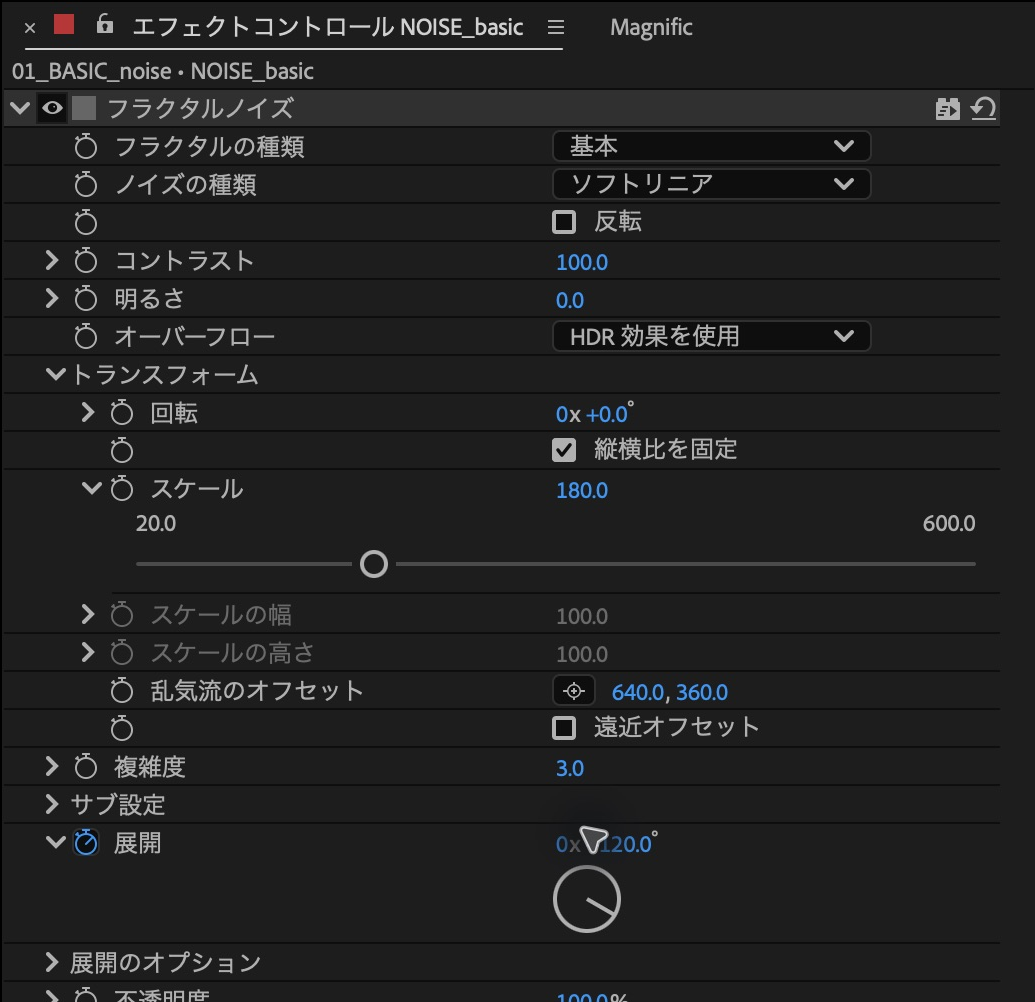Toggle フラクタルノイズ effect visibility eye
1035x1002 pixels.
pyautogui.click(x=52, y=108)
